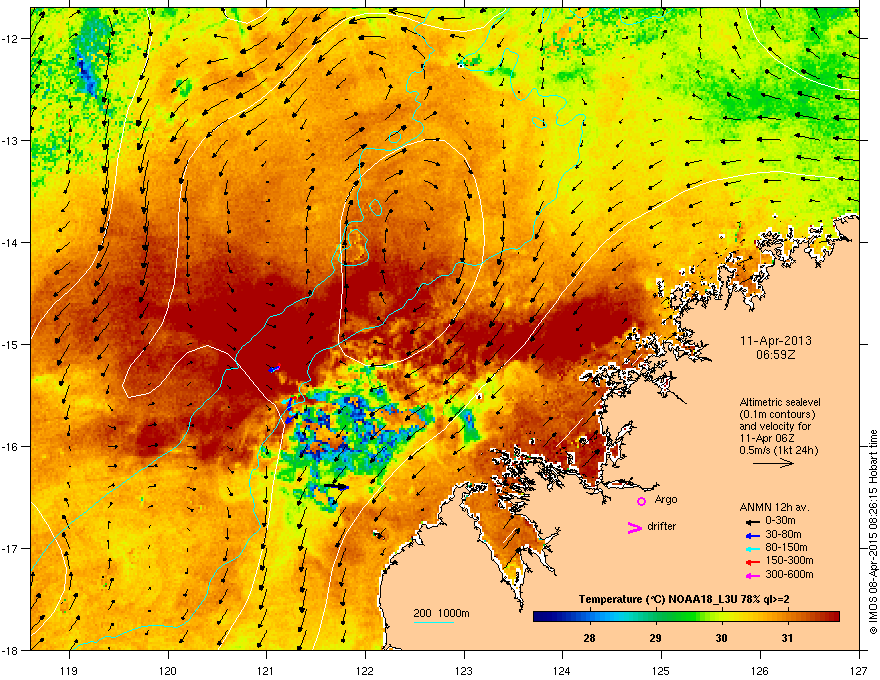Click latitude axis label -12
Screen dimensions: 880x680
point(10,39)
